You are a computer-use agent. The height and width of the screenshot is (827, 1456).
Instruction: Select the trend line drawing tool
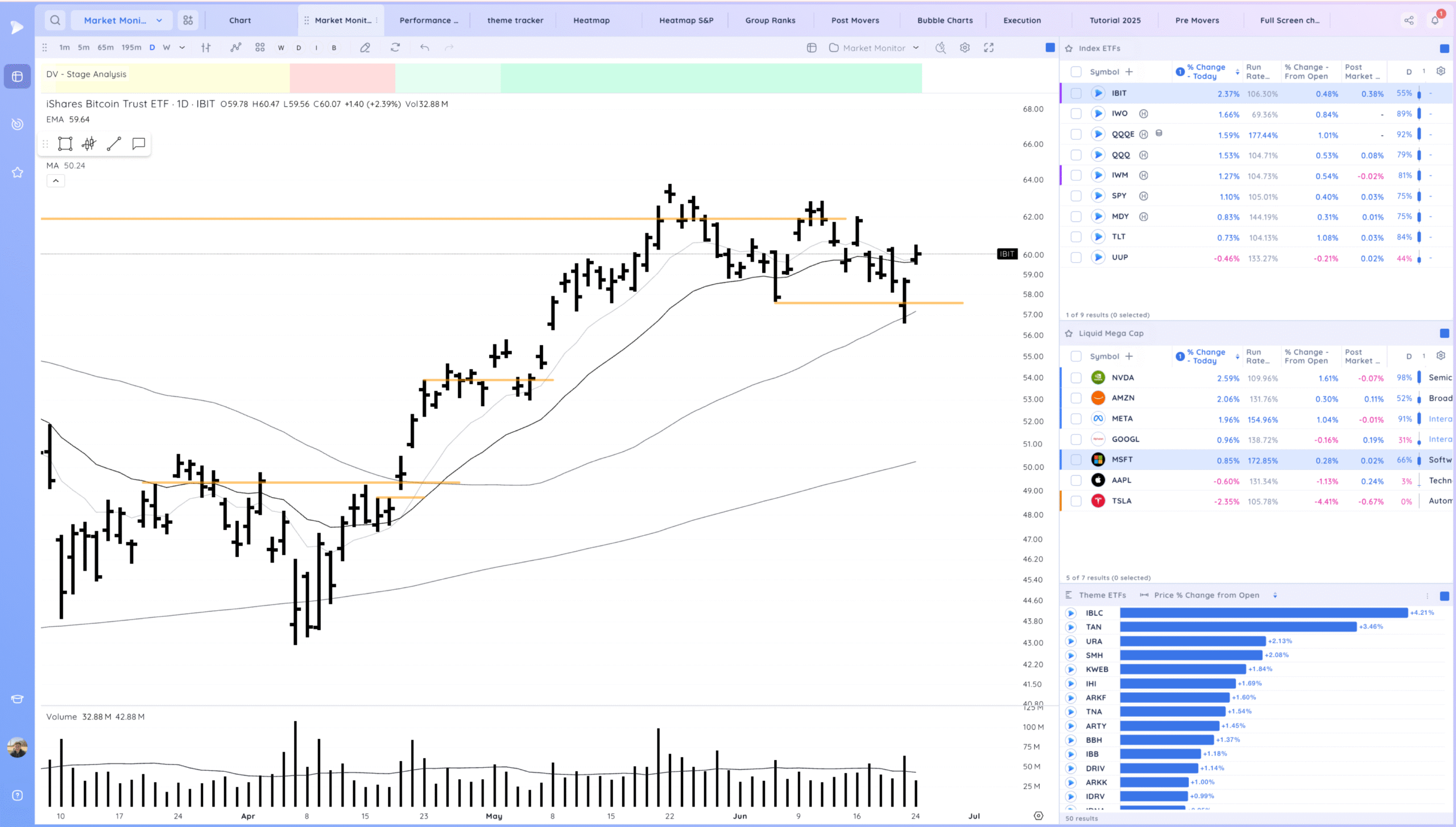(x=114, y=144)
